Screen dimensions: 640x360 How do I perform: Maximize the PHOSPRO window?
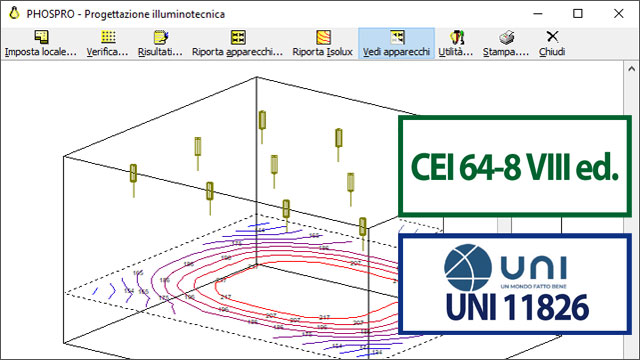click(578, 13)
